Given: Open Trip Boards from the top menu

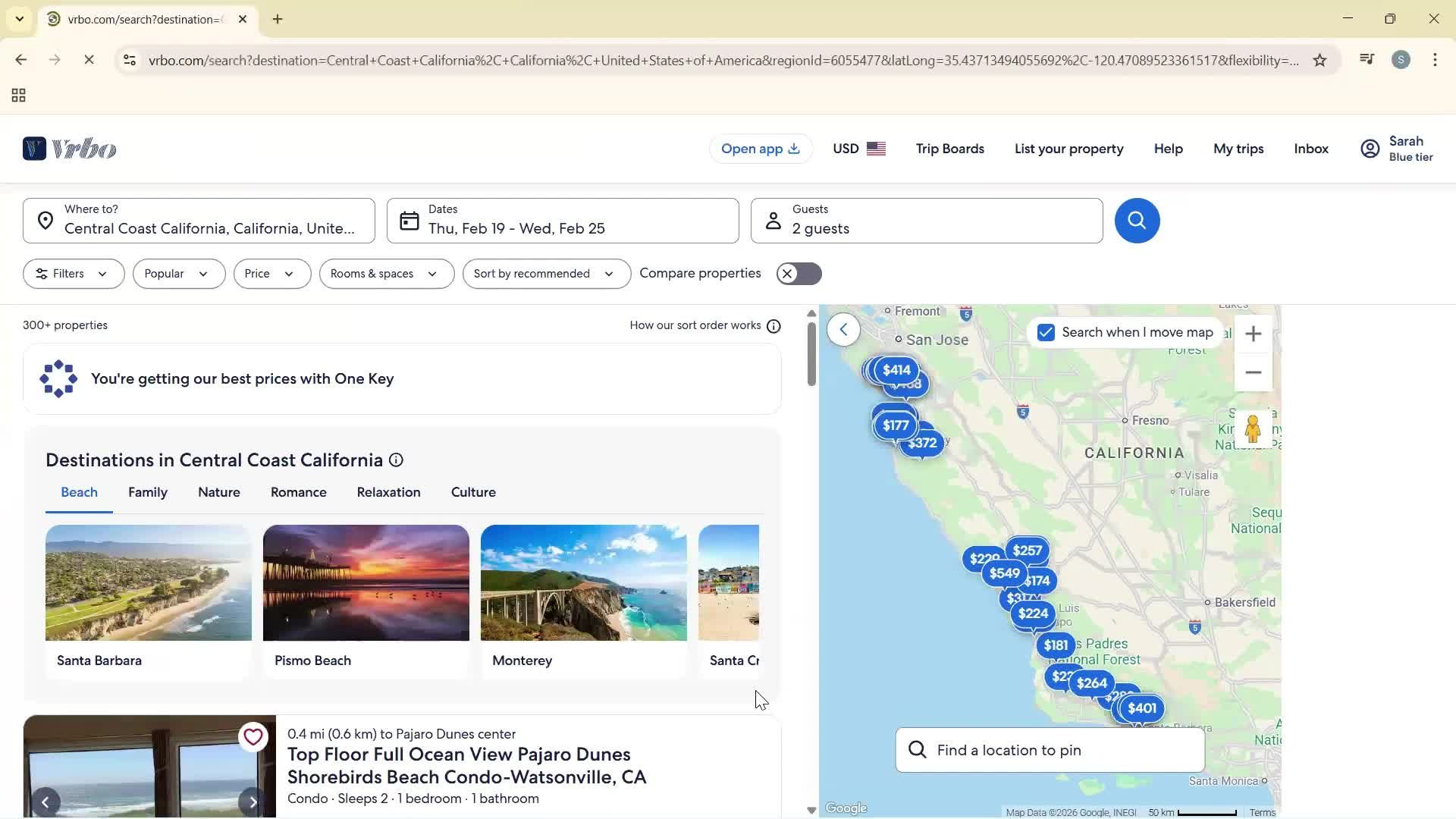Looking at the screenshot, I should [x=949, y=149].
